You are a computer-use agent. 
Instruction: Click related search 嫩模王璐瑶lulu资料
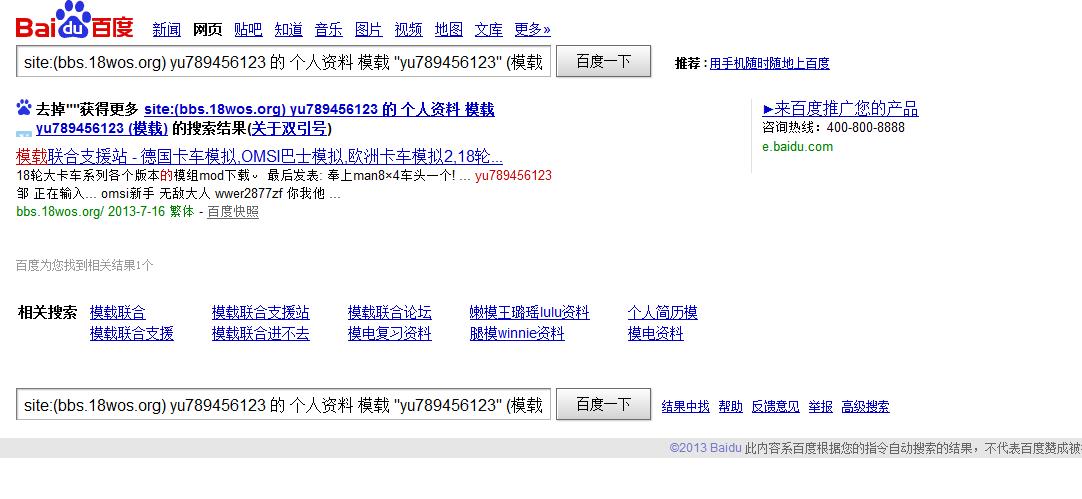tap(529, 313)
